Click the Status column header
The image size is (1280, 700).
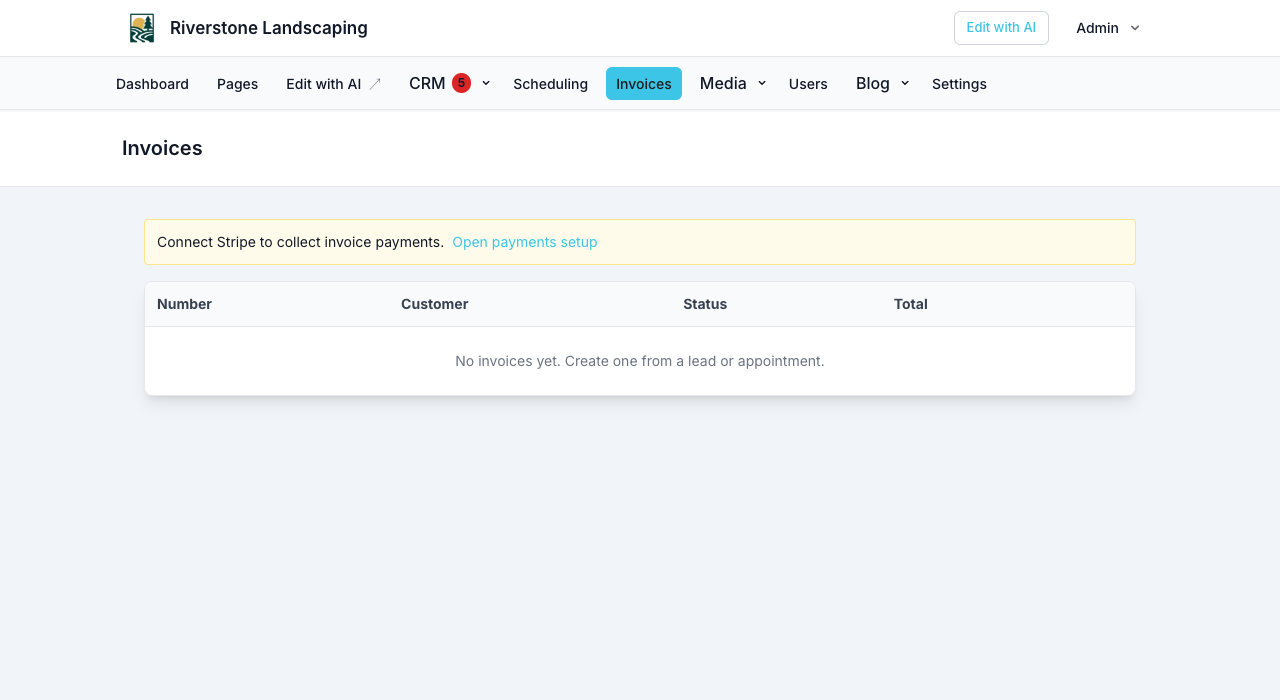(x=705, y=304)
